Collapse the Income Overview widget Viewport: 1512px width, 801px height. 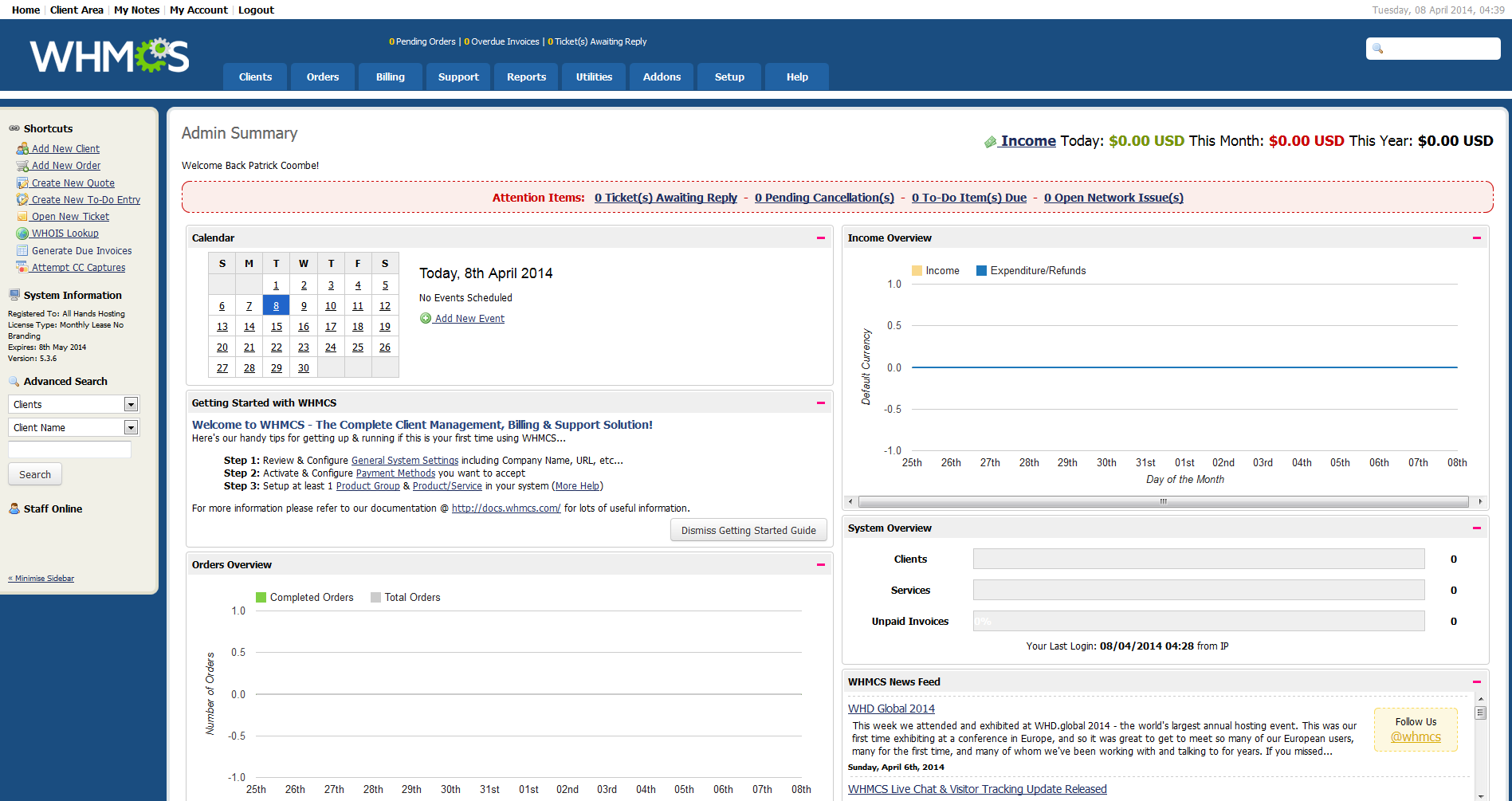1477,238
